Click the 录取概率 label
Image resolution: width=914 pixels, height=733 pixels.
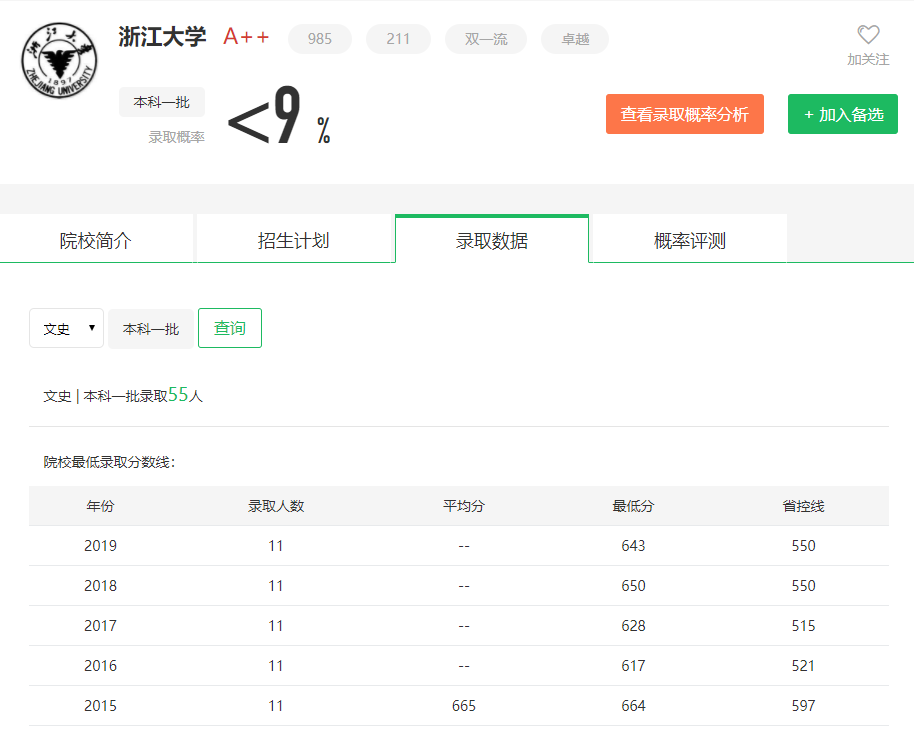(176, 137)
